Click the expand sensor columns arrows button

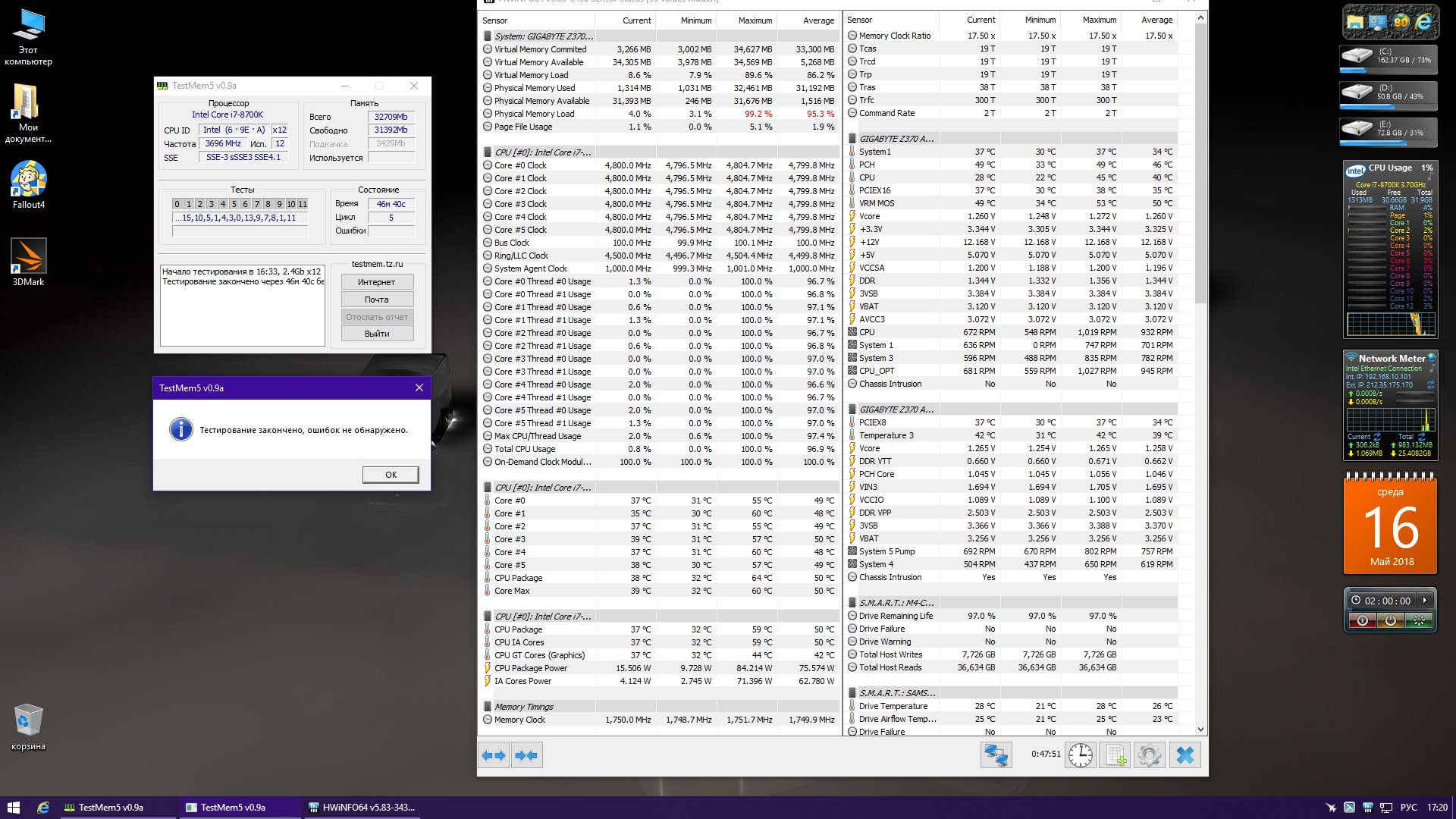tap(494, 755)
